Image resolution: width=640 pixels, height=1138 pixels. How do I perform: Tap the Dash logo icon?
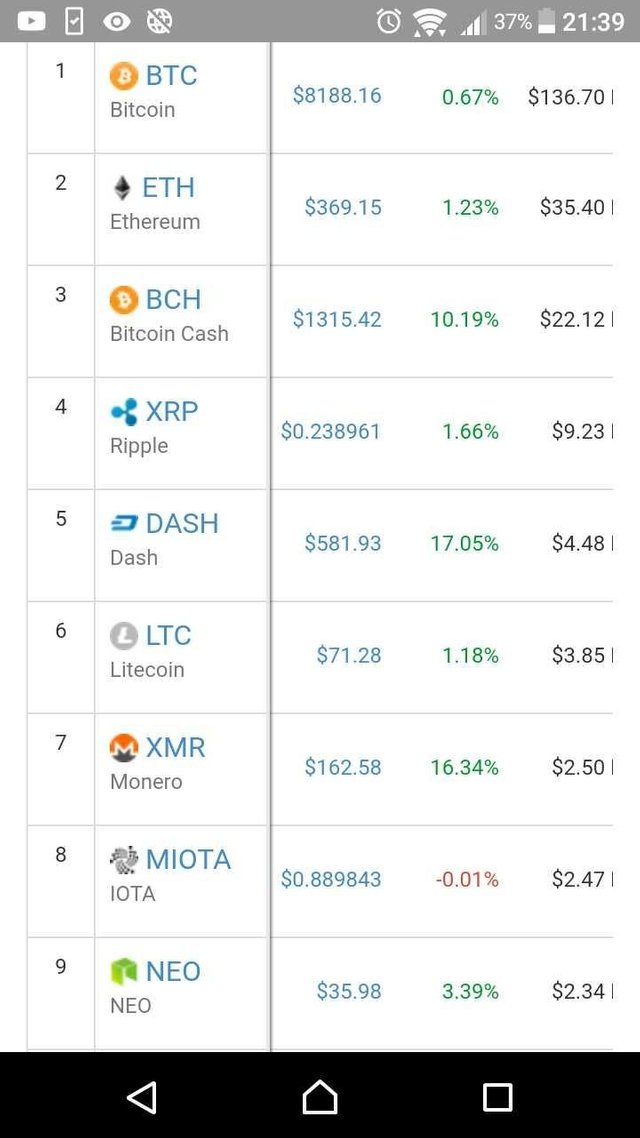click(124, 523)
